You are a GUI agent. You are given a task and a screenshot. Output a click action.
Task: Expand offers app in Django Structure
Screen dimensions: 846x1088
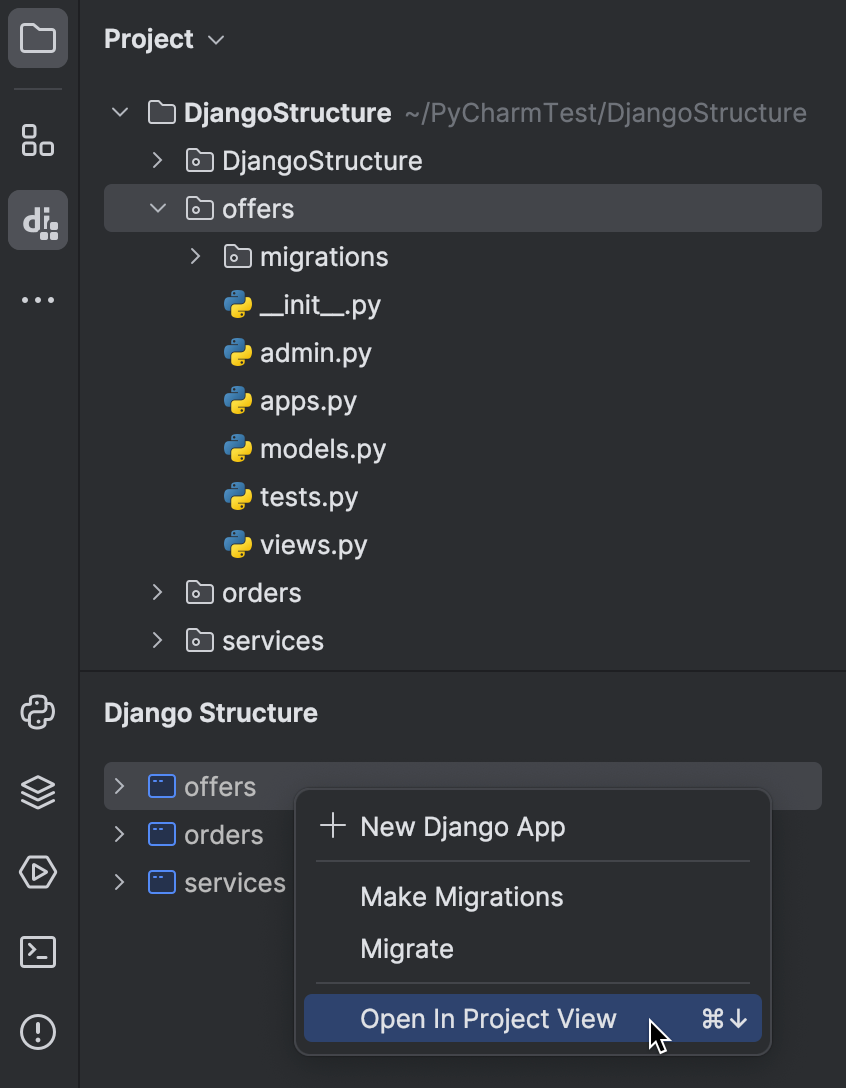tap(120, 787)
